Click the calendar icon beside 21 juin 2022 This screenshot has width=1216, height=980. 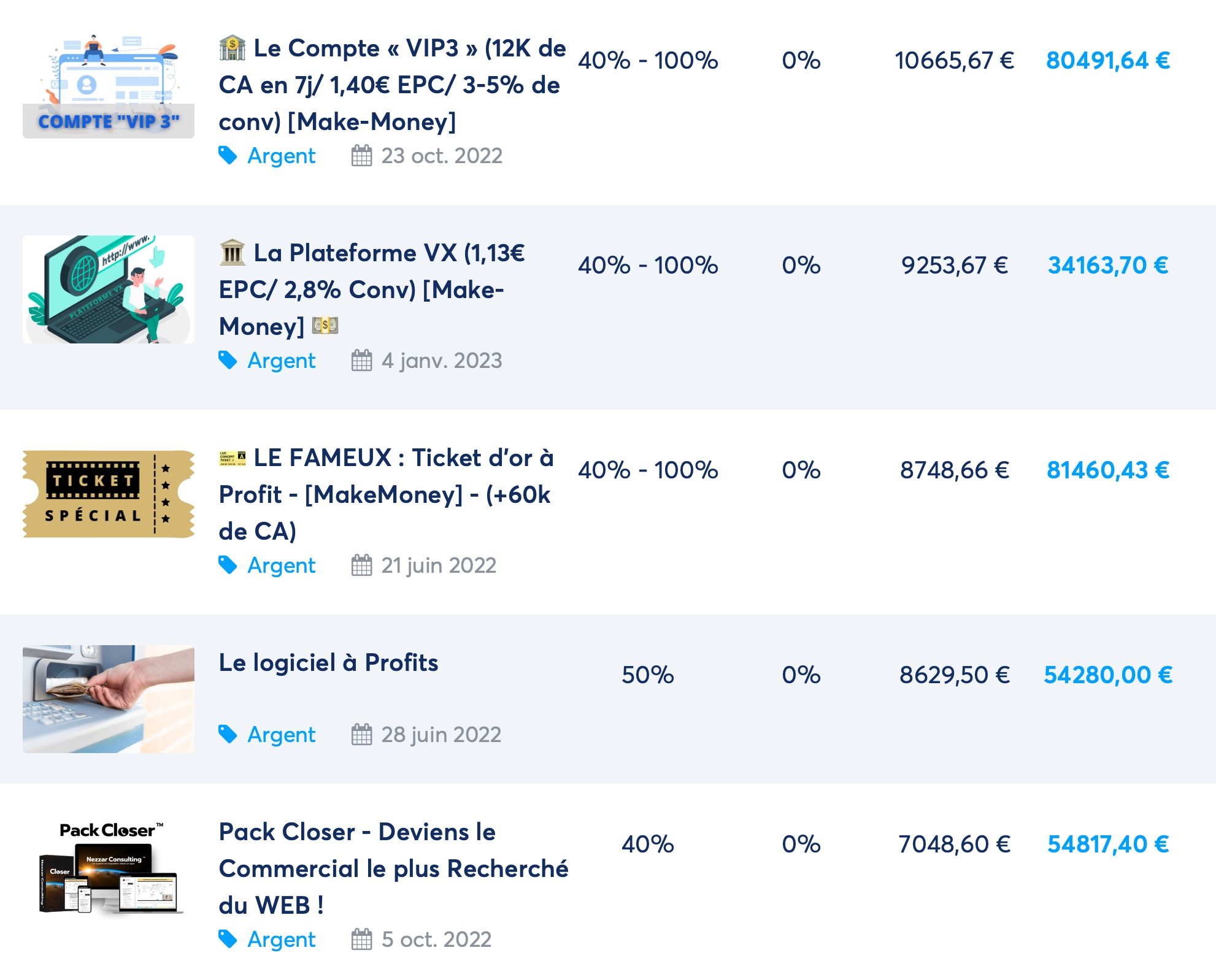click(x=361, y=565)
